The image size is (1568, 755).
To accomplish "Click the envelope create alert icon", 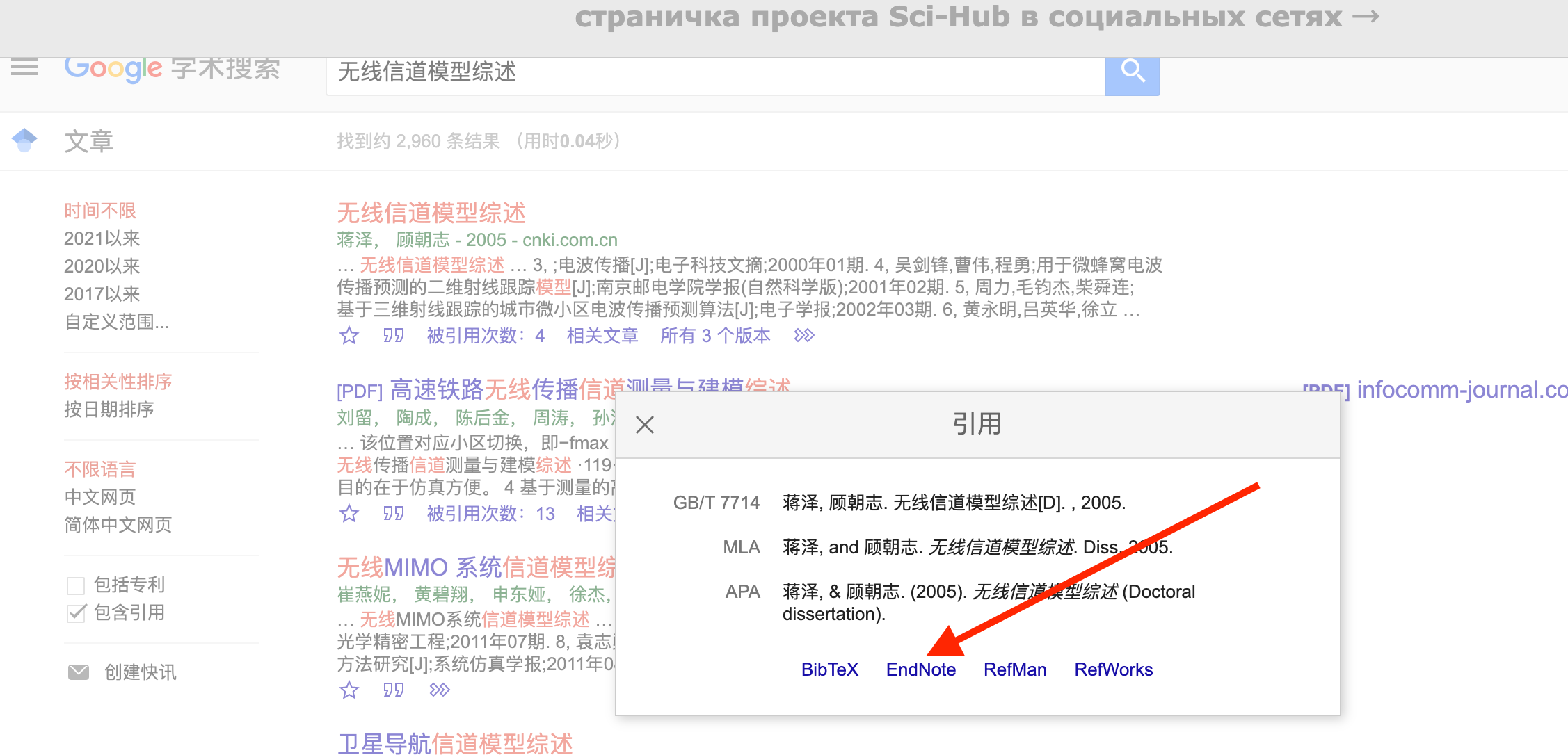I will 79,672.
